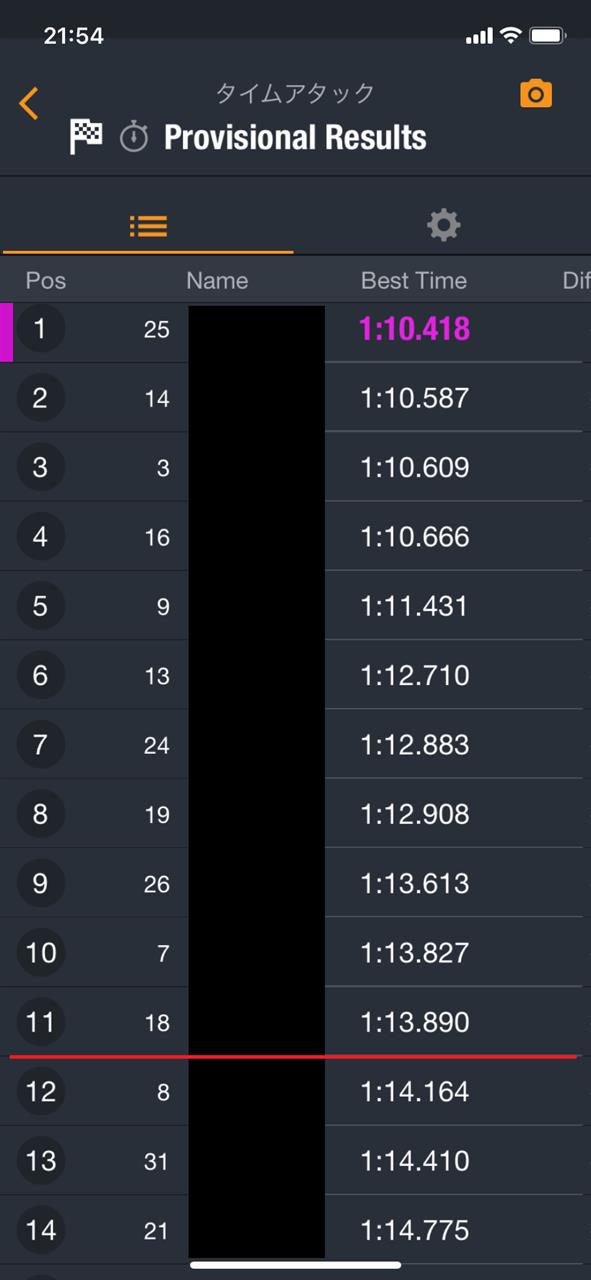Tap the stopwatch icon beside Provisional Results
The height and width of the screenshot is (1280, 591).
click(134, 137)
